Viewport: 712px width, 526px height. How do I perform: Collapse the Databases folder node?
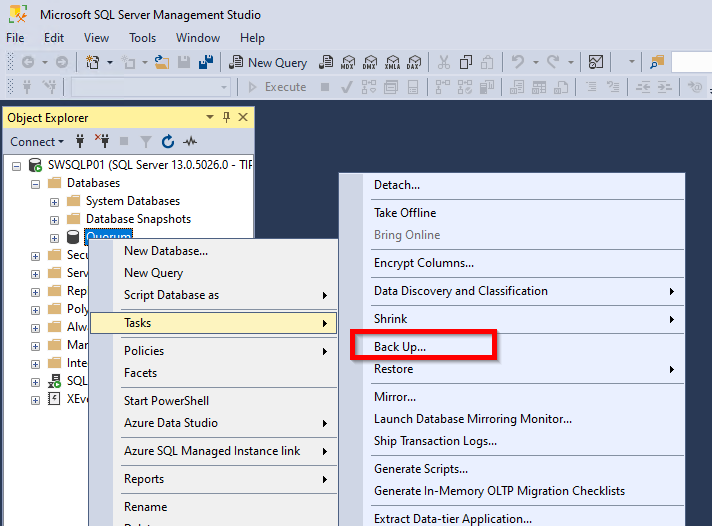(35, 184)
